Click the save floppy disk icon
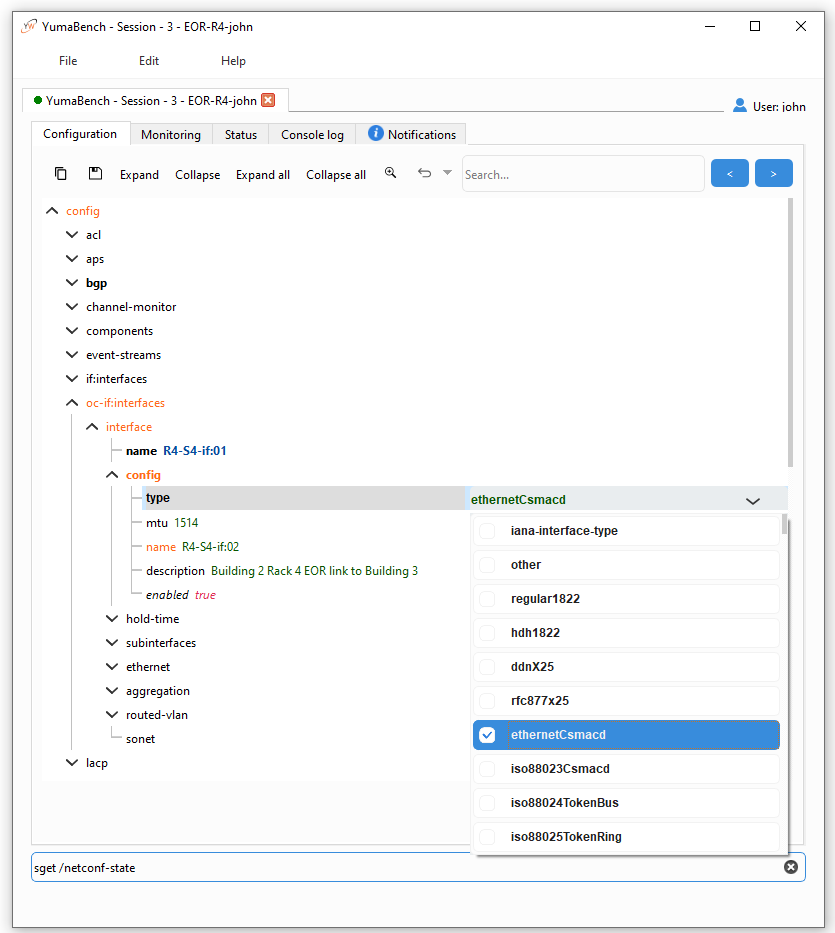Screen dimensions: 835x933 tap(95, 173)
